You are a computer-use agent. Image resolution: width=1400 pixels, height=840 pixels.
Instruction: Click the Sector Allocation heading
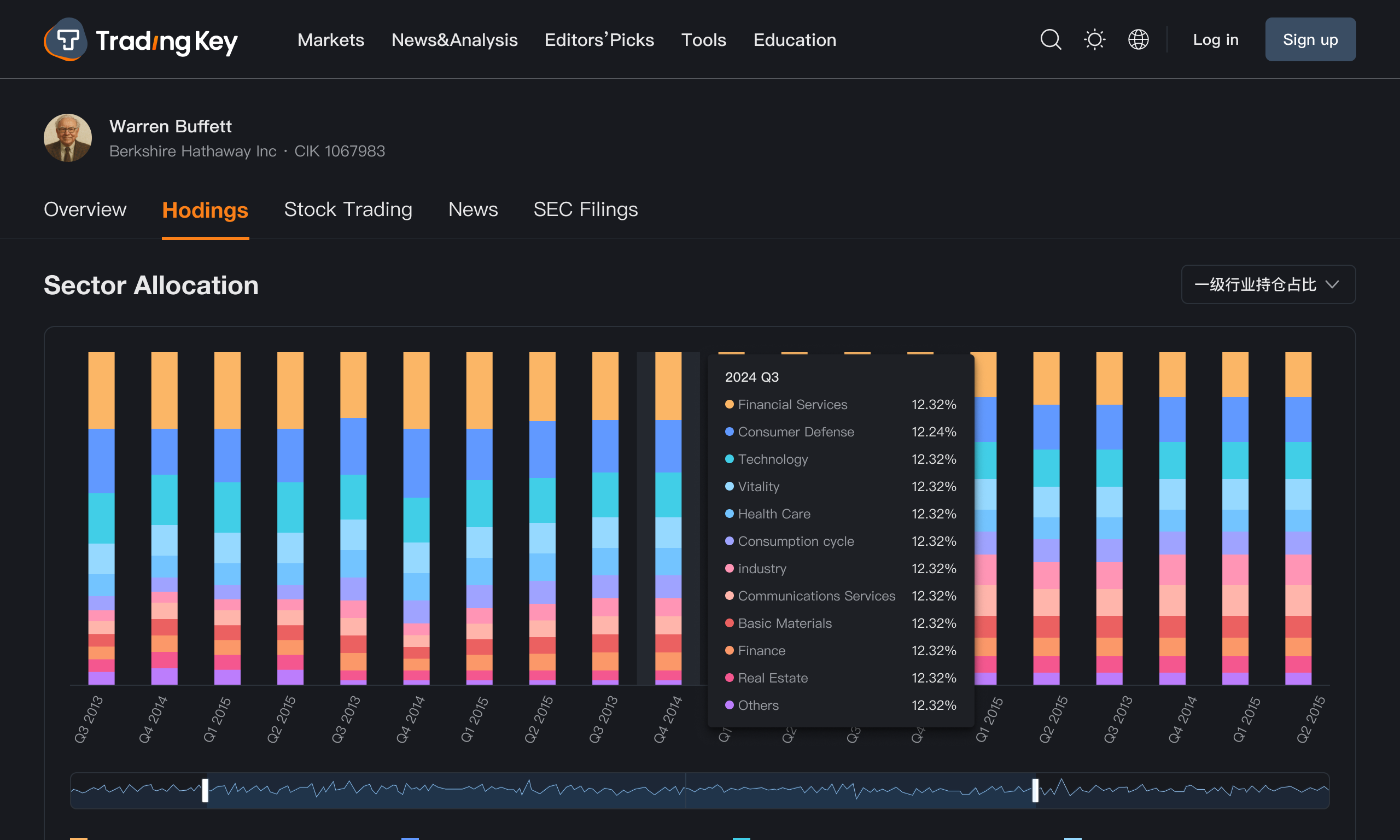tap(151, 285)
